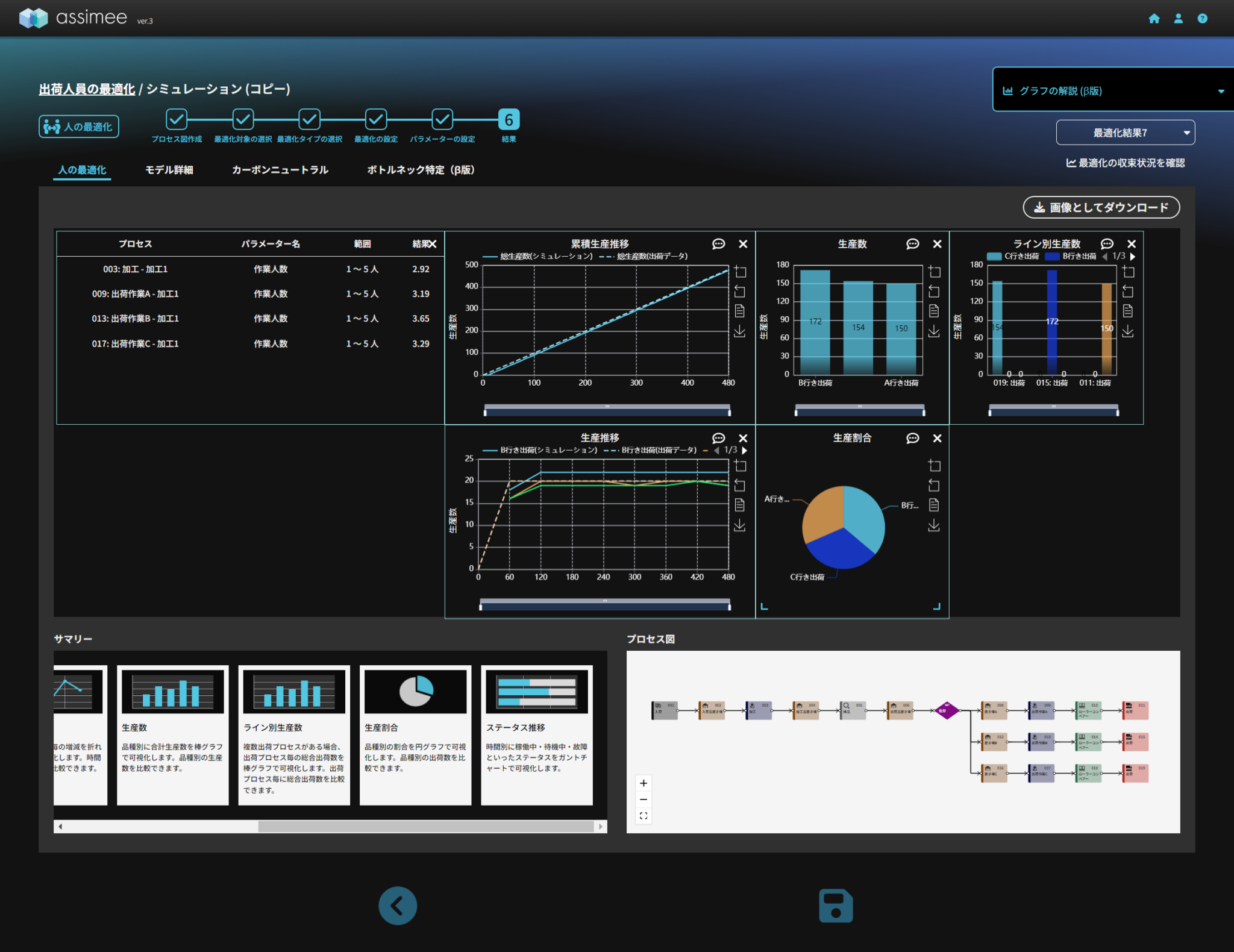This screenshot has width=1234, height=952.
Task: Click 最適化の収束状況を確認 link
Action: pyautogui.click(x=1125, y=163)
